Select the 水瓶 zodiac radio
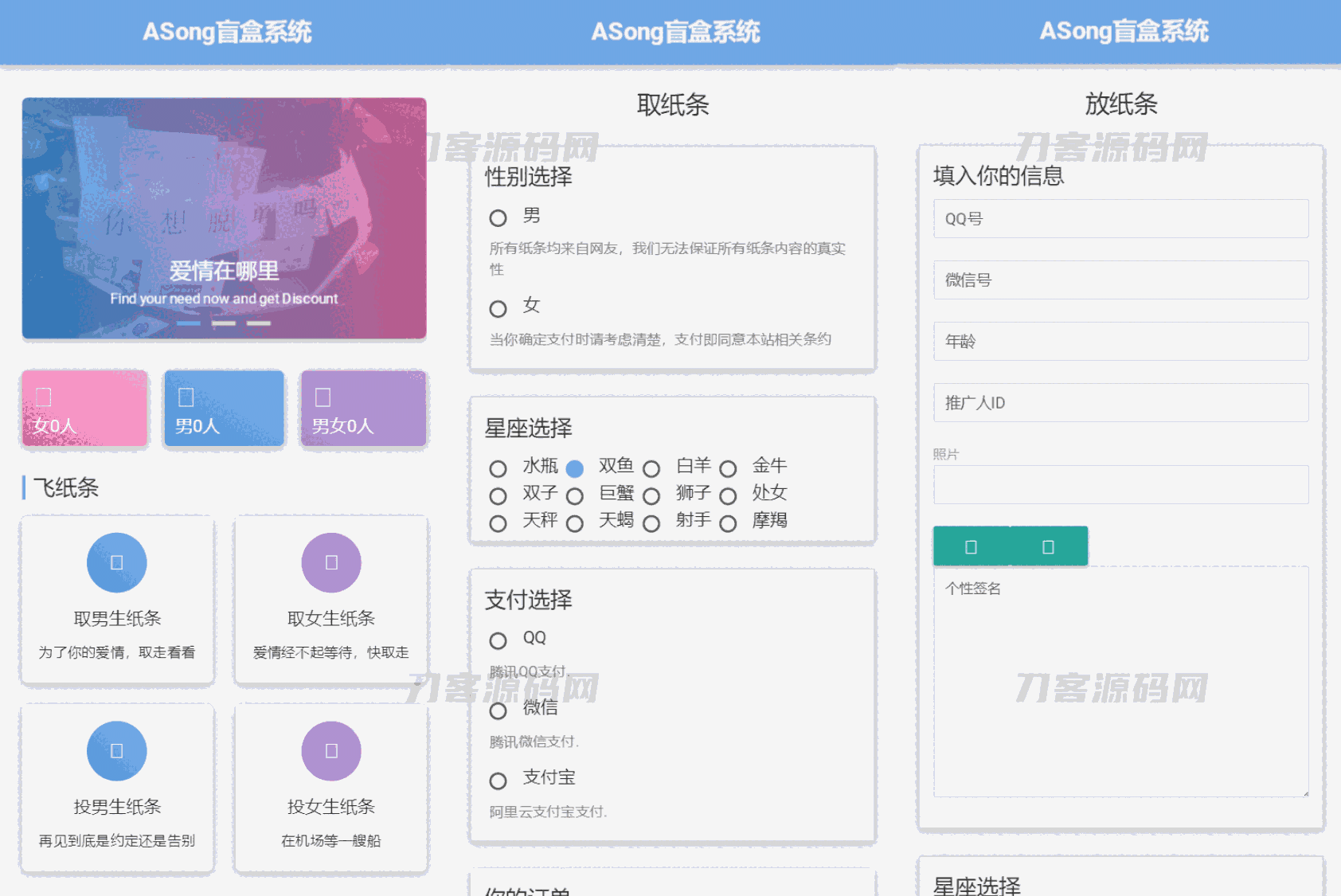1341x896 pixels. point(498,469)
